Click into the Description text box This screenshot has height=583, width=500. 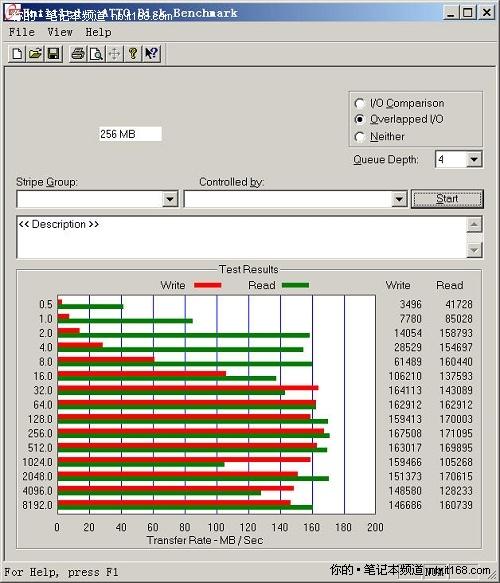(242, 237)
